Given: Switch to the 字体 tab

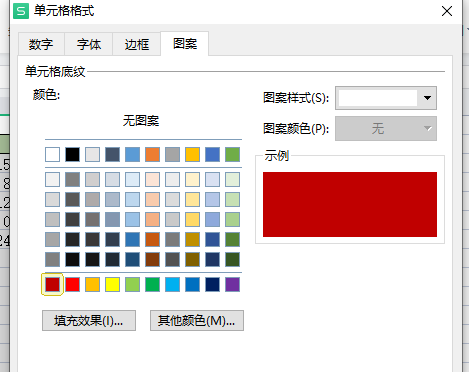Looking at the screenshot, I should click(x=89, y=44).
